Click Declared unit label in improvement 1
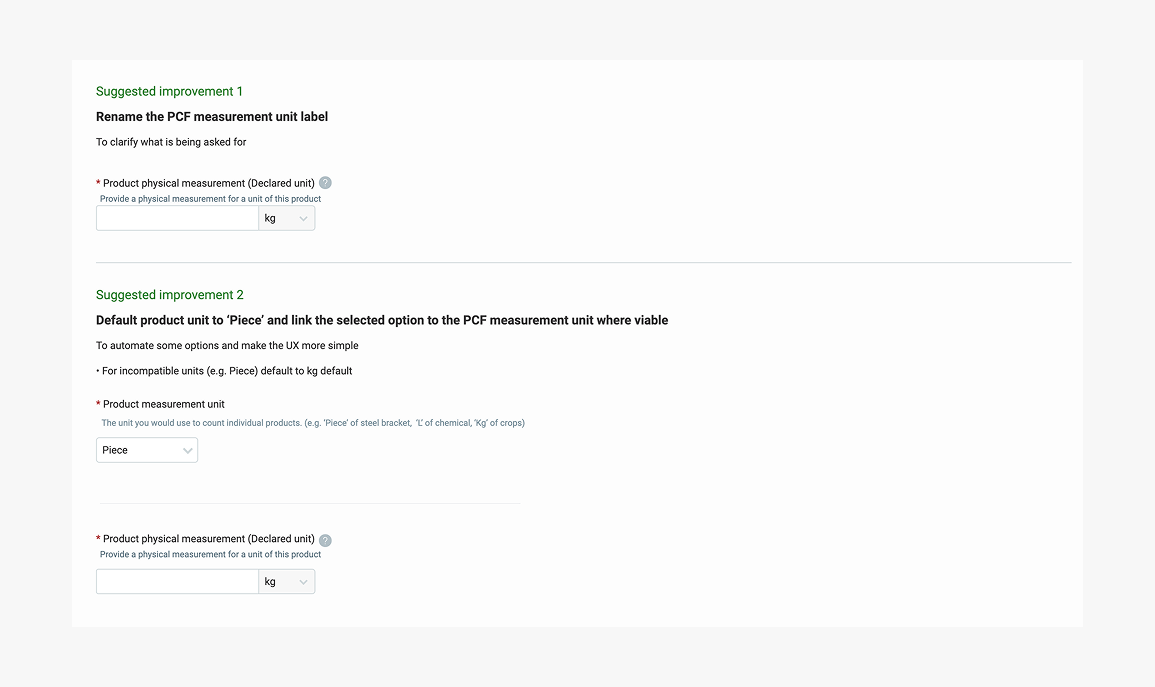Image resolution: width=1155 pixels, height=687 pixels. tap(208, 183)
